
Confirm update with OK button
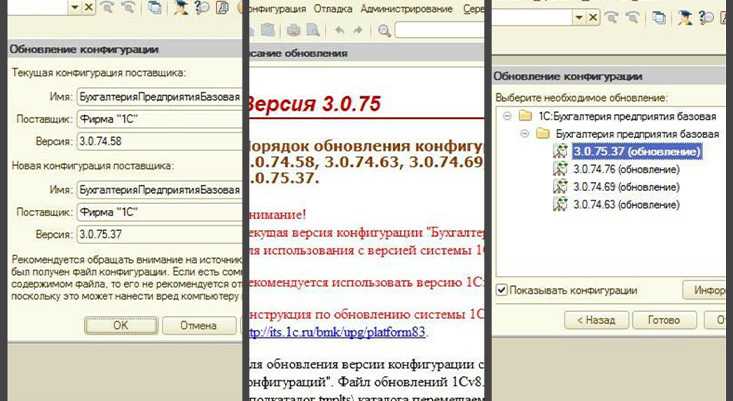pyautogui.click(x=121, y=325)
